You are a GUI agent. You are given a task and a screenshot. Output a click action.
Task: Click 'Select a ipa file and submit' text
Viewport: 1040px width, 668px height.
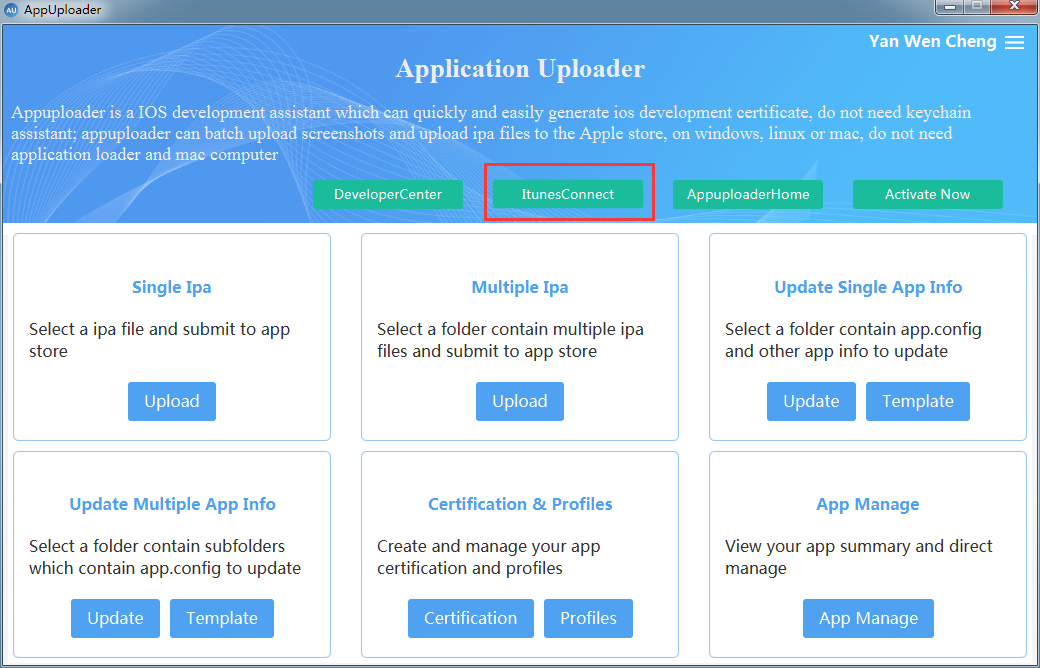159,340
